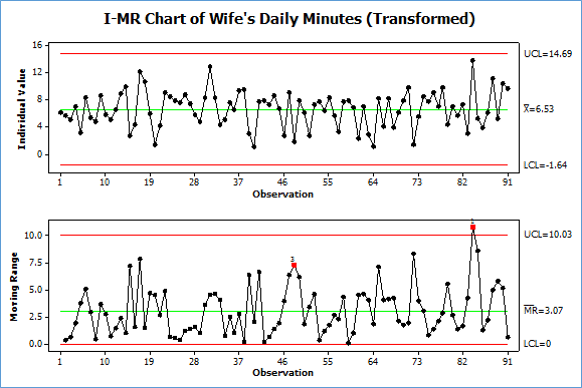Click x-axis tick '46' on the top chart
Screen dimensions: 582x388
coord(283,182)
